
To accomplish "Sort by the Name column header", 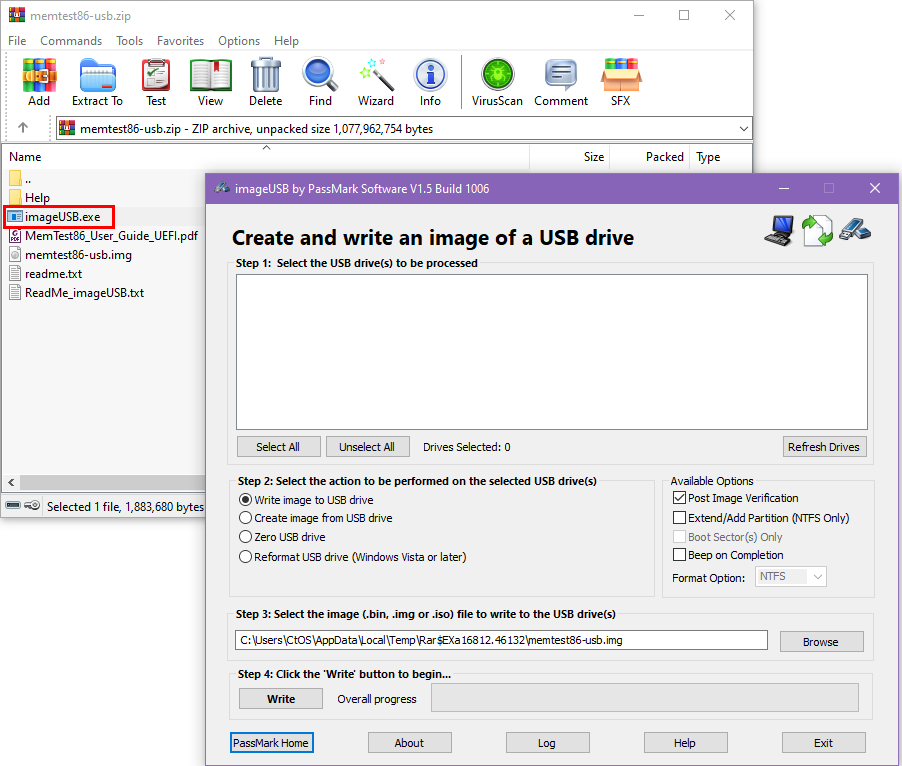I will click(x=265, y=156).
